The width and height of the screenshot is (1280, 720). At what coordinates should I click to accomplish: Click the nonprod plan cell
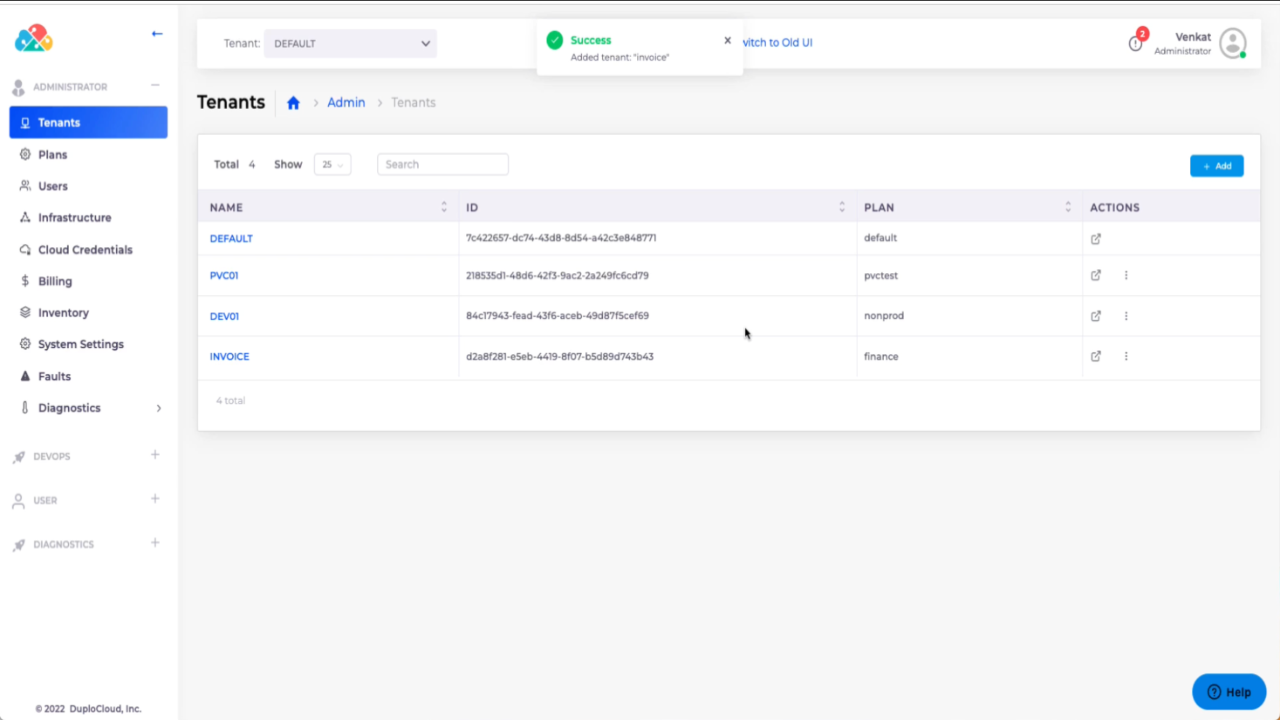[884, 316]
